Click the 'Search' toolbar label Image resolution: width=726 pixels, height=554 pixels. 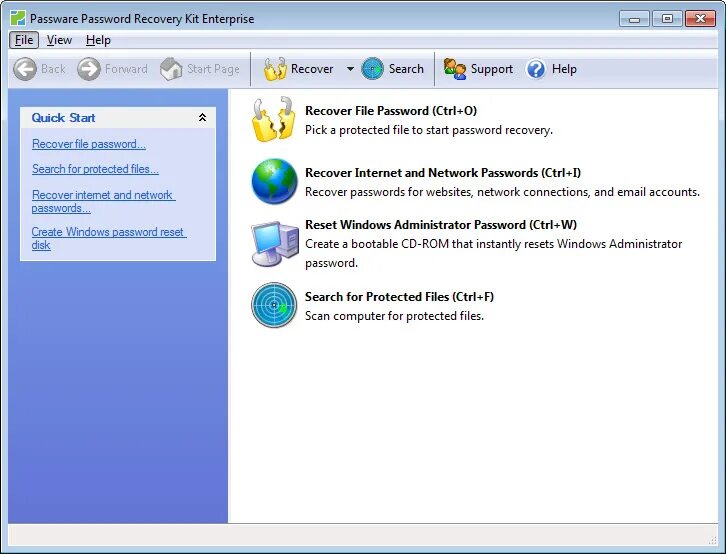click(x=406, y=69)
